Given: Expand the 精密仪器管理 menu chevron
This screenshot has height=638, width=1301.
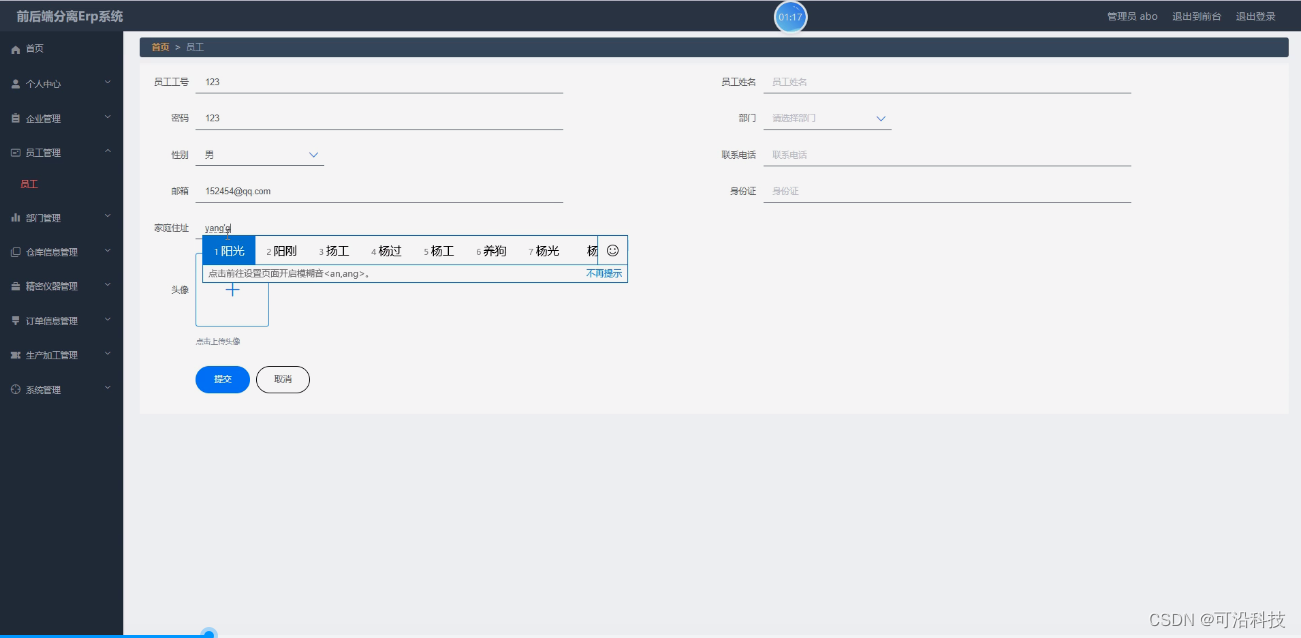Looking at the screenshot, I should click(108, 285).
